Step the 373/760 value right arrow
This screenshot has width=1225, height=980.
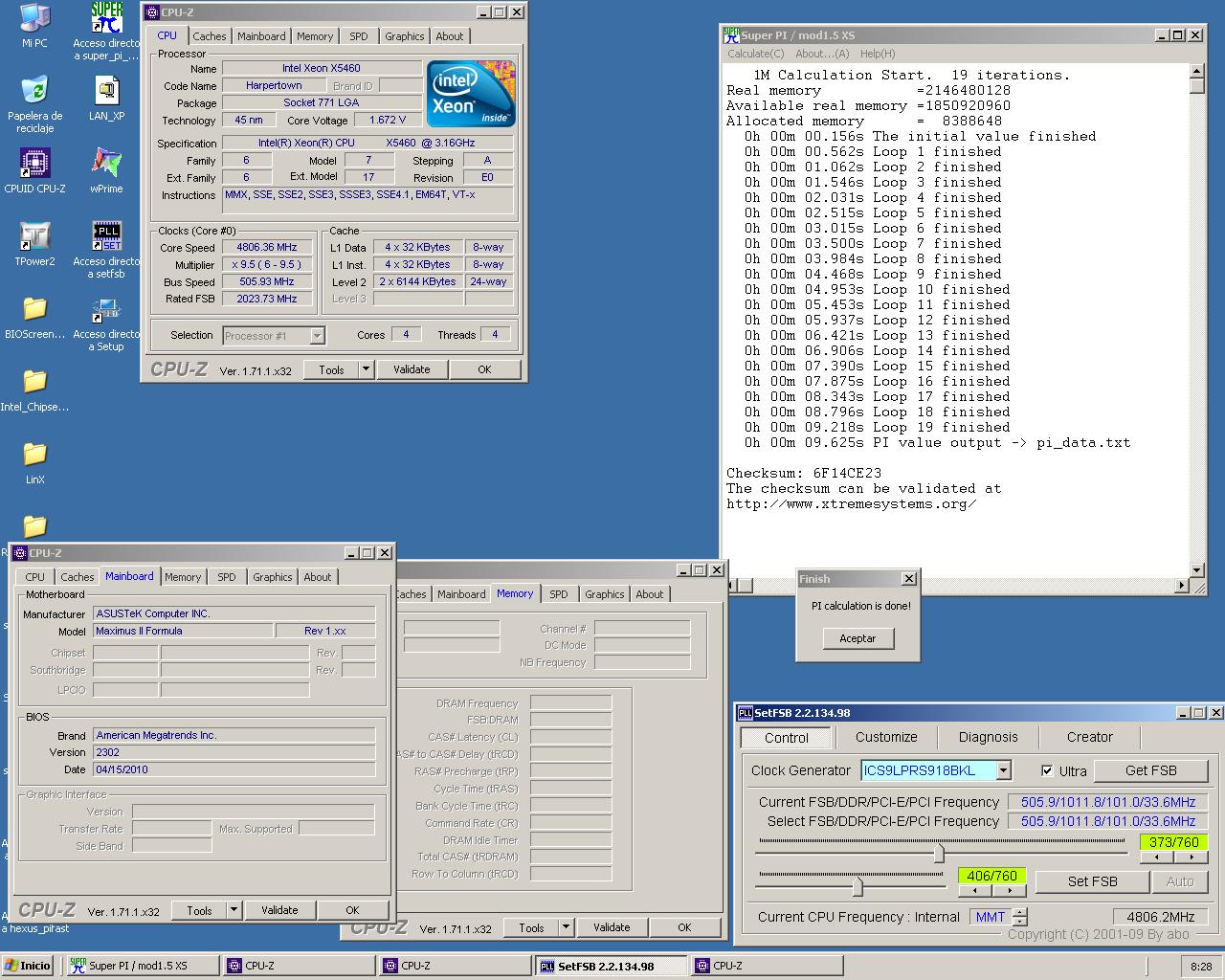pyautogui.click(x=1191, y=857)
